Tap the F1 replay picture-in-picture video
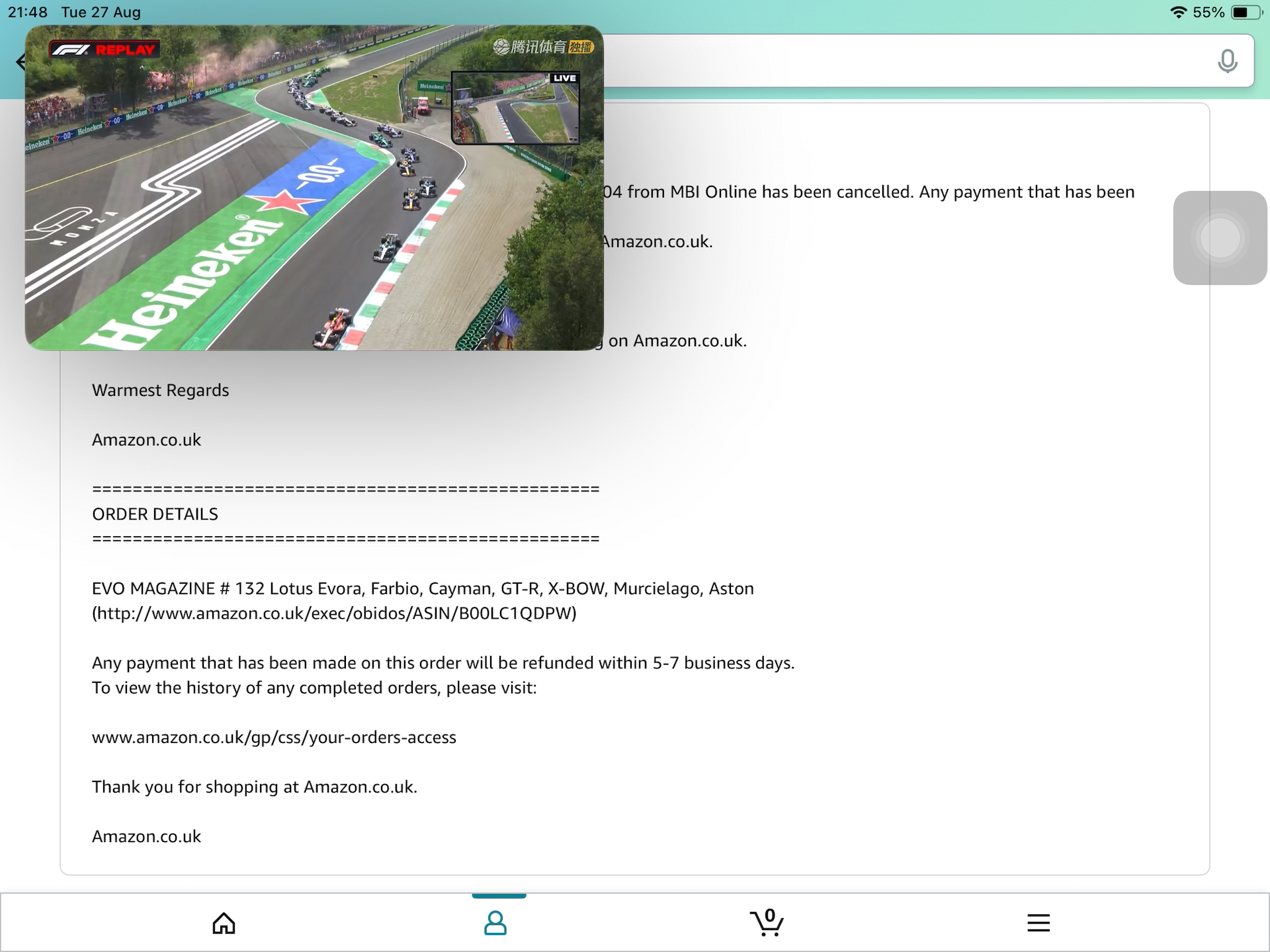The height and width of the screenshot is (952, 1270). tap(314, 188)
